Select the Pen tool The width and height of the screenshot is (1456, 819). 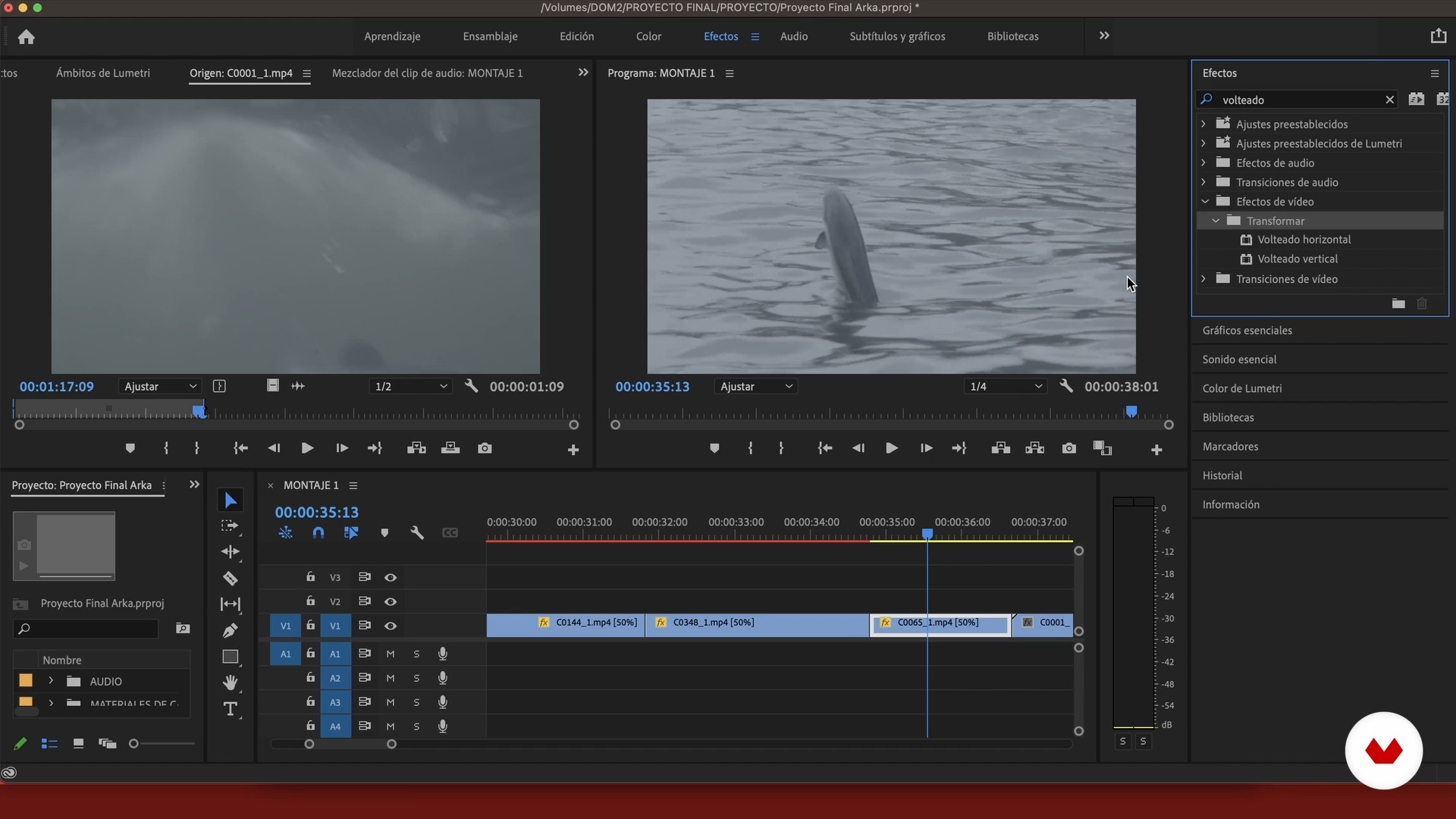(x=231, y=631)
